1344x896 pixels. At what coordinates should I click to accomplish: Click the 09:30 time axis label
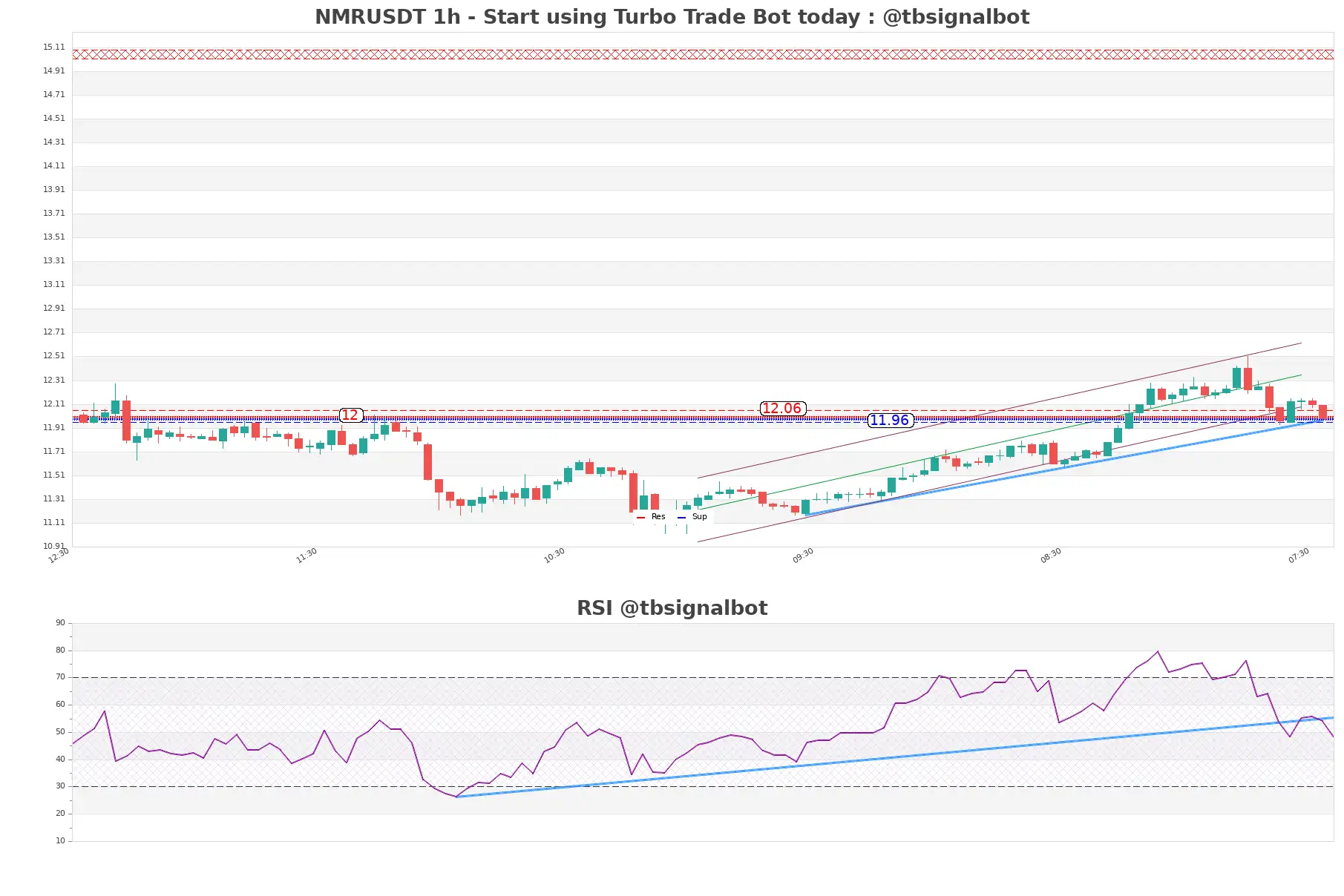803,556
